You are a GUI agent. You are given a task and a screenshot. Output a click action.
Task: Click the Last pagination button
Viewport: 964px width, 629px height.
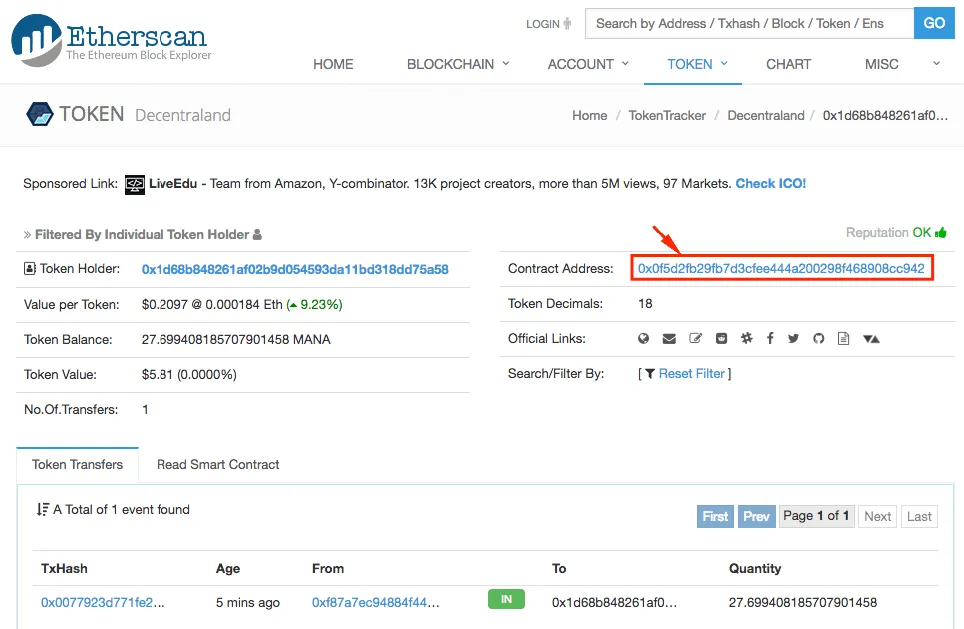click(919, 516)
